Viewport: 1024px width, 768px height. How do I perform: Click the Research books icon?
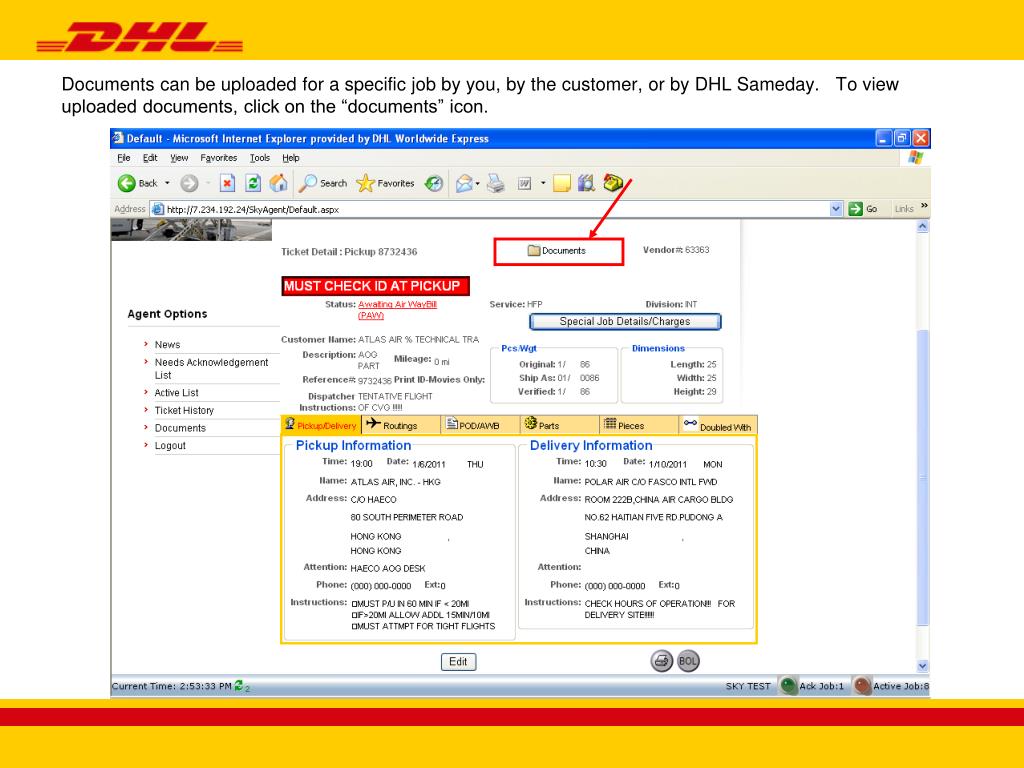tap(586, 184)
